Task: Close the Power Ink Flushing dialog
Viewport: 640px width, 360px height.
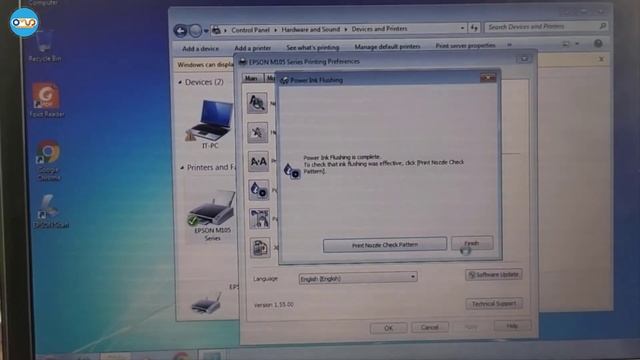Action: [488, 78]
